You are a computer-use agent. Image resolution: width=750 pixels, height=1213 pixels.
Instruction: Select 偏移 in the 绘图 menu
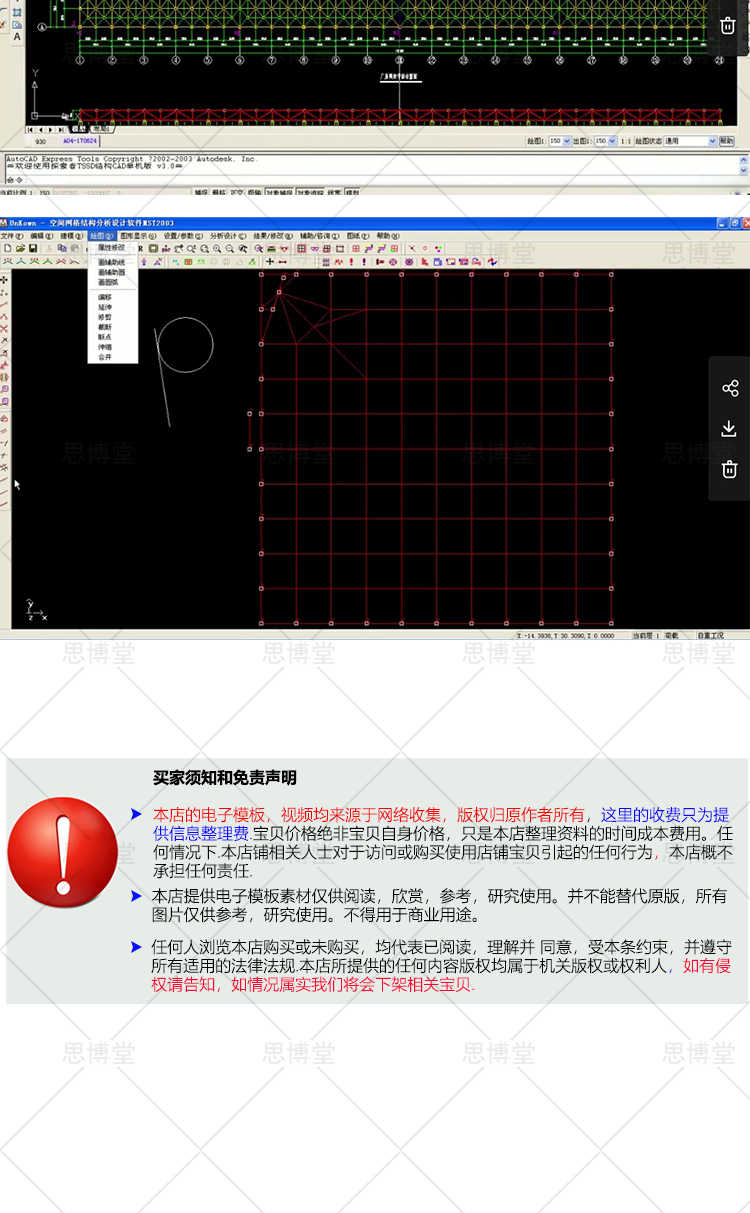[105, 297]
